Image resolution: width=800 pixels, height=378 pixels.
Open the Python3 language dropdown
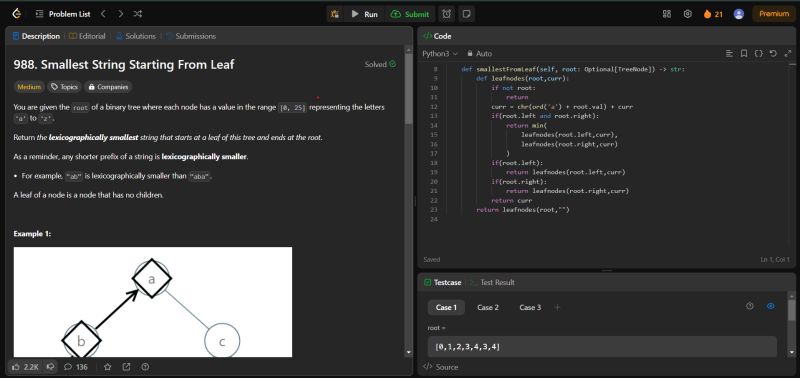440,53
